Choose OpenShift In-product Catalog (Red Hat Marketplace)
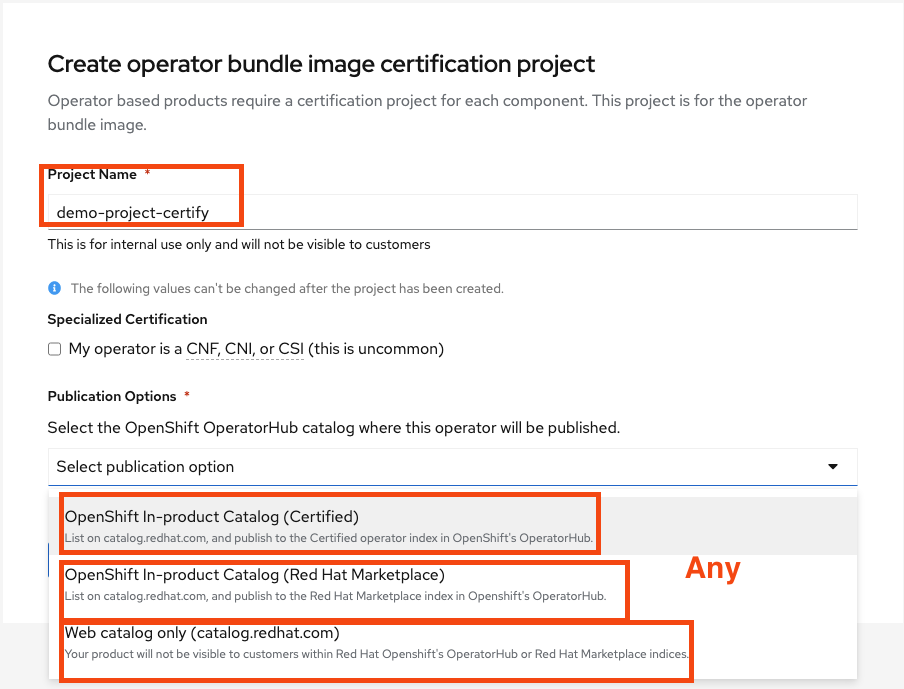904x689 pixels. [453, 584]
